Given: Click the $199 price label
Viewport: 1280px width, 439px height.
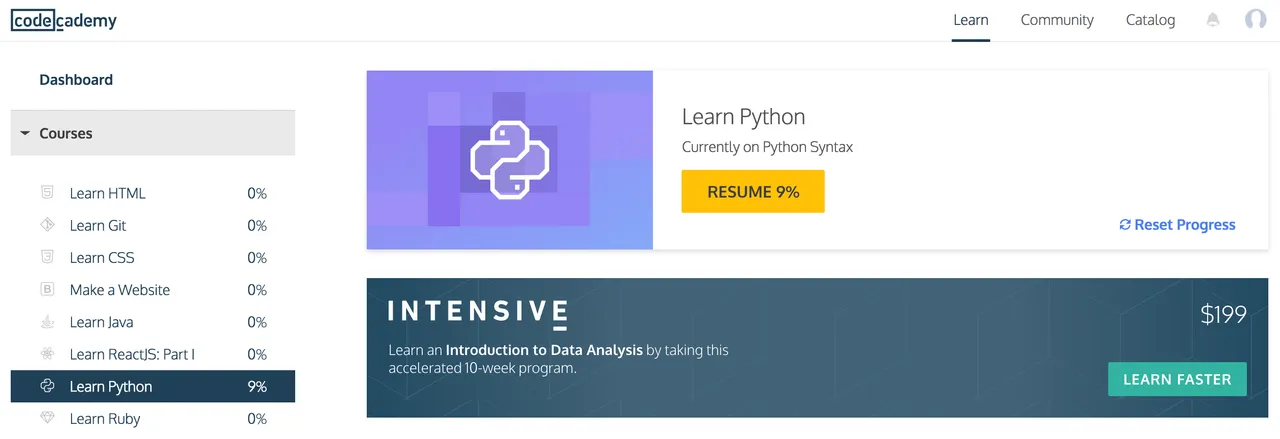Looking at the screenshot, I should pos(1223,314).
